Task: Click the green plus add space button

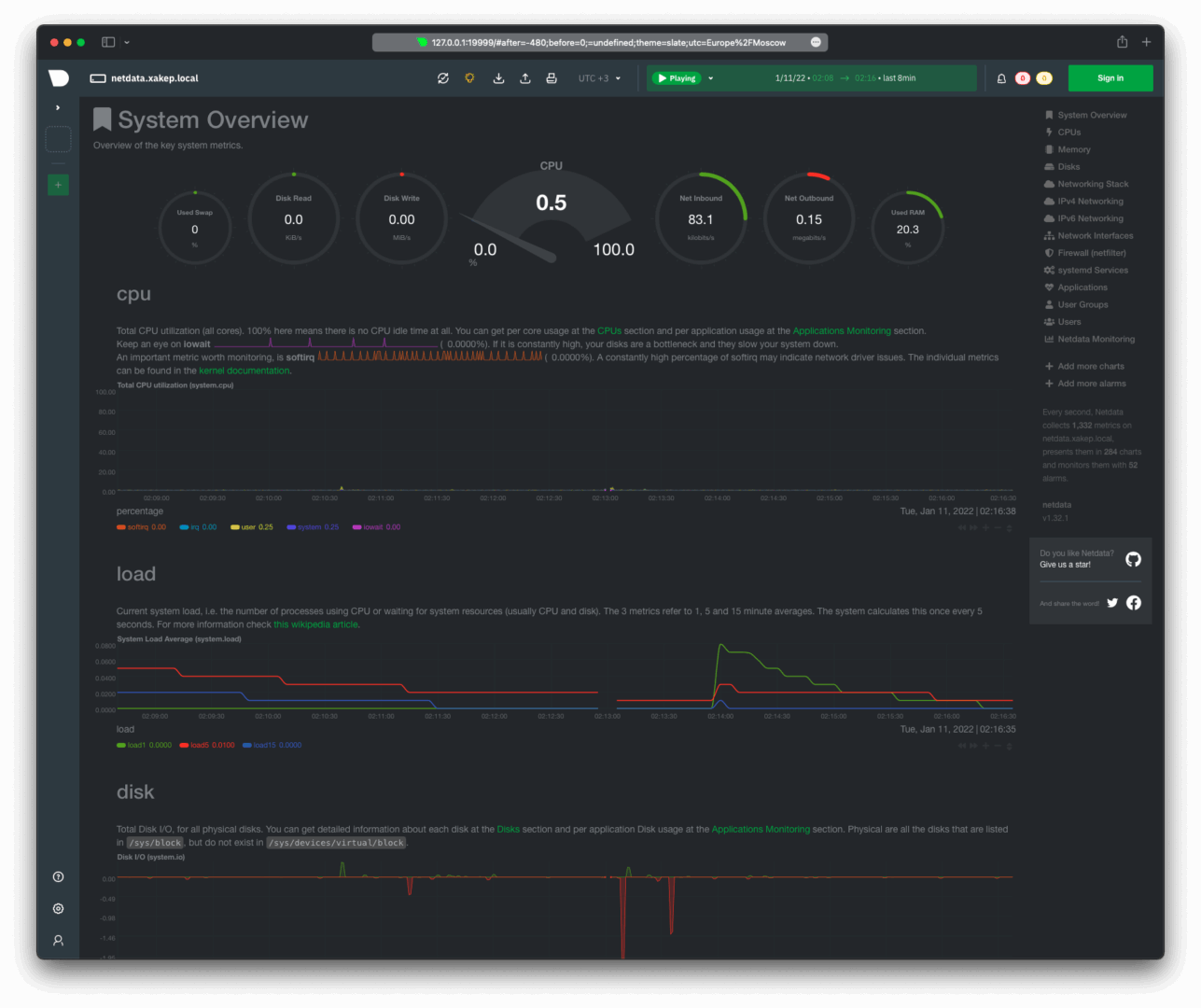Action: tap(58, 185)
